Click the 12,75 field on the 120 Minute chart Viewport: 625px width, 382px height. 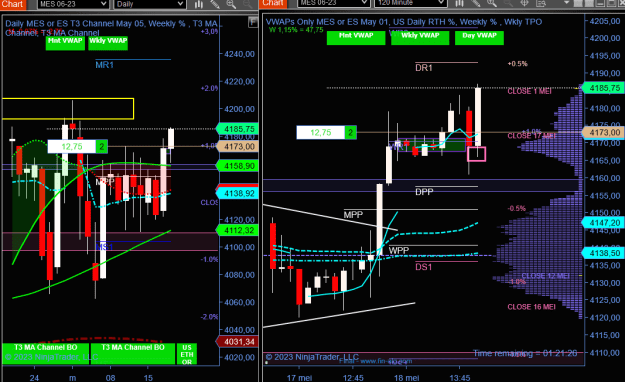320,132
